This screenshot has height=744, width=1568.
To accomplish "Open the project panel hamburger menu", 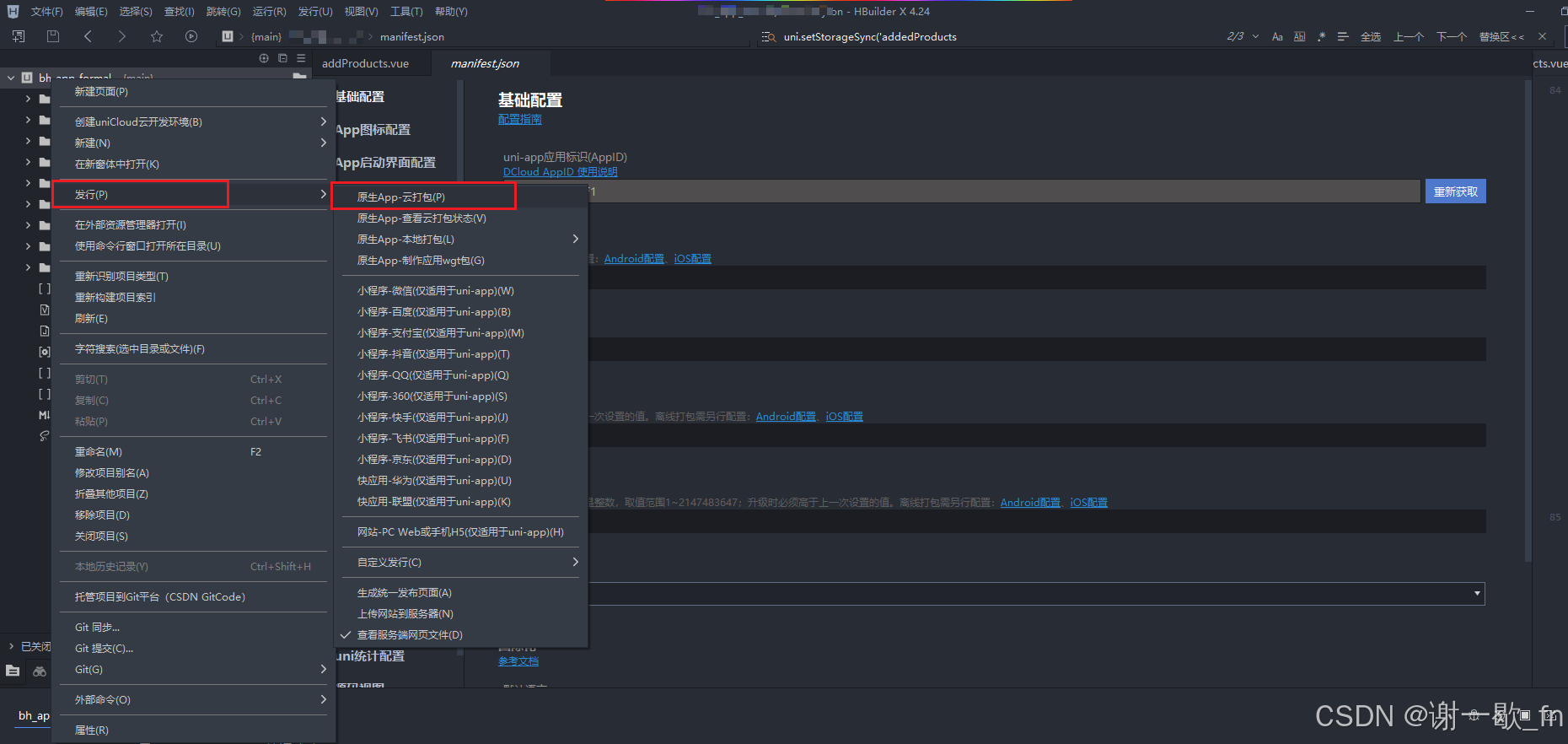I will point(301,58).
